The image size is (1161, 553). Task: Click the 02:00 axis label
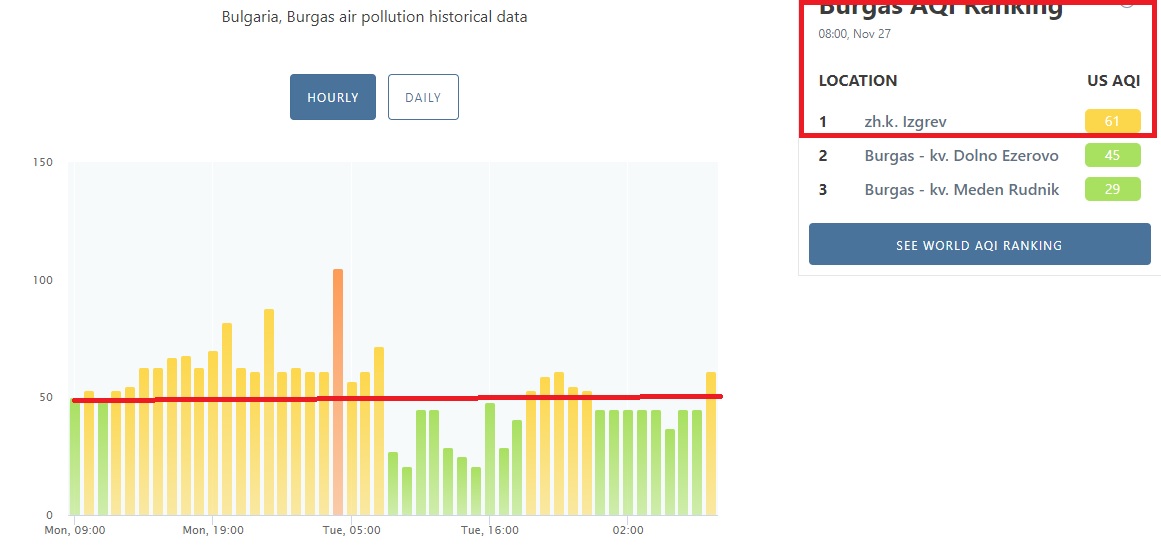(627, 530)
